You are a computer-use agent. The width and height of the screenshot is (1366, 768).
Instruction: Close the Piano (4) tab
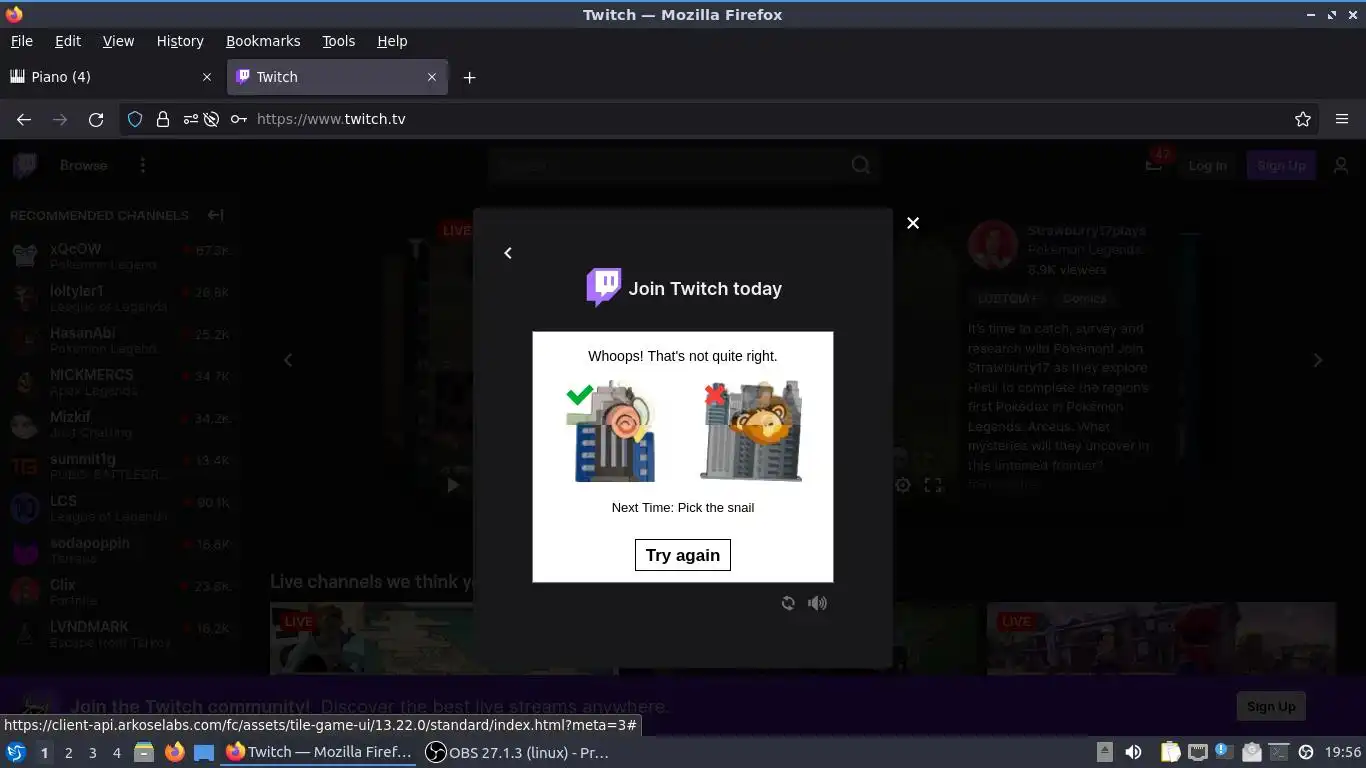click(207, 77)
